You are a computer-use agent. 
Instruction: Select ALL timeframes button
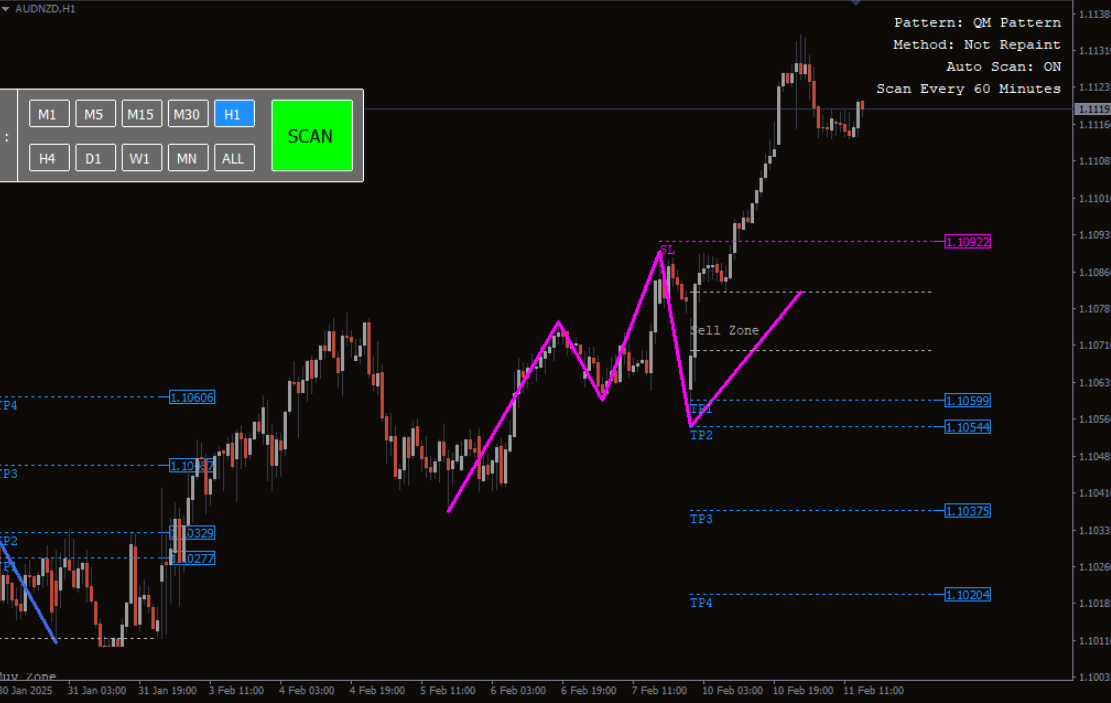(x=234, y=158)
